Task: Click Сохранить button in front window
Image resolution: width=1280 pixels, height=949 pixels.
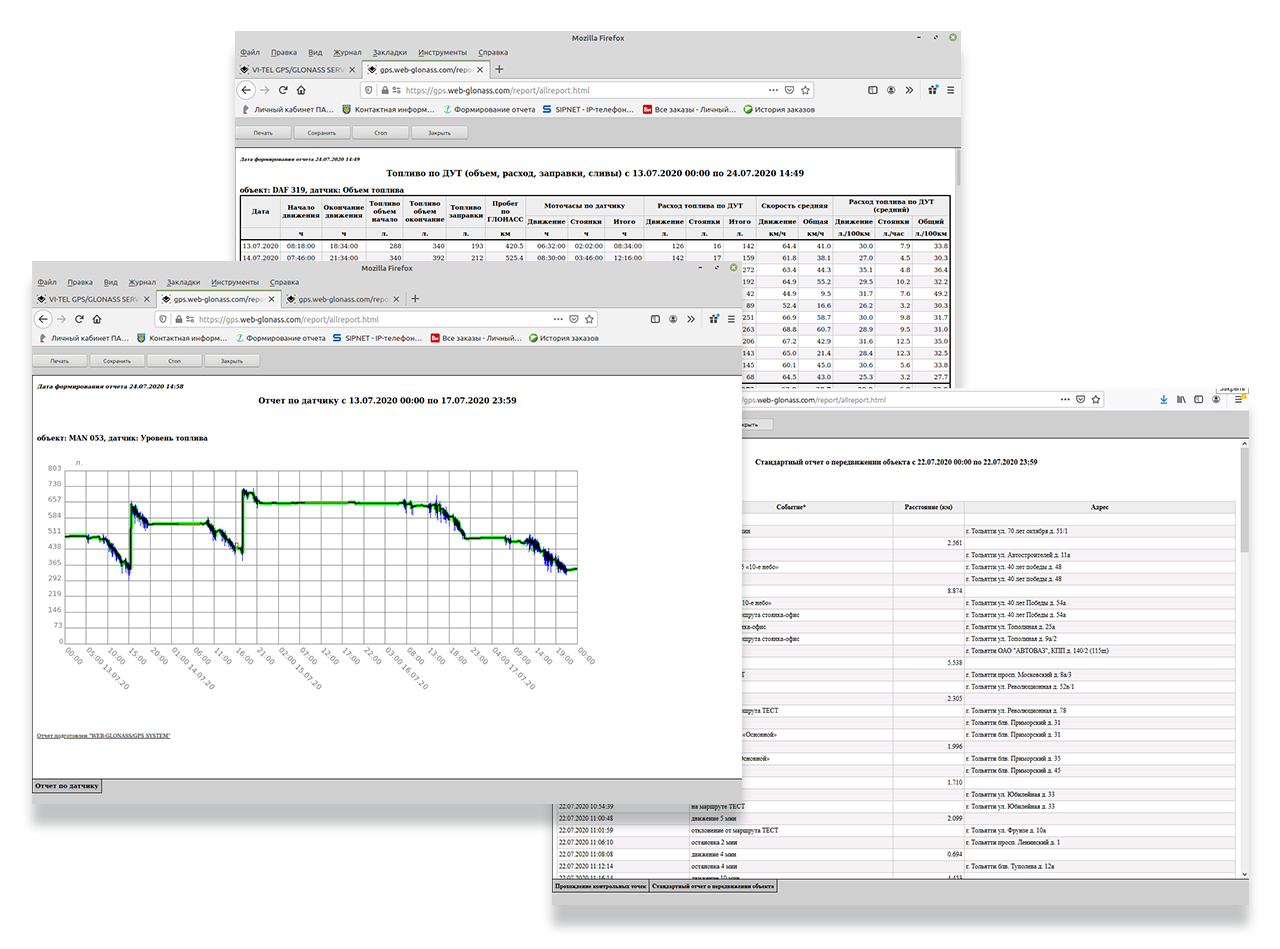Action: (x=117, y=360)
